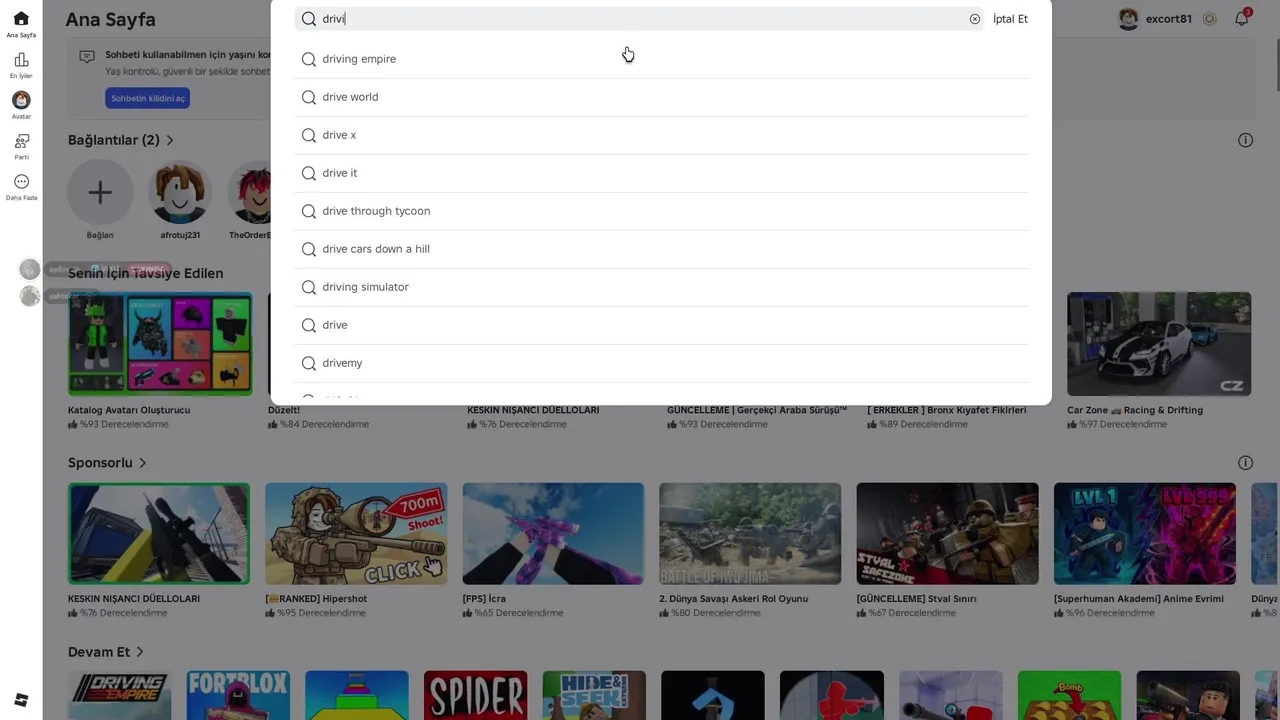The width and height of the screenshot is (1280, 720).
Task: Click the magnifier icon inside the search box
Action: [309, 19]
